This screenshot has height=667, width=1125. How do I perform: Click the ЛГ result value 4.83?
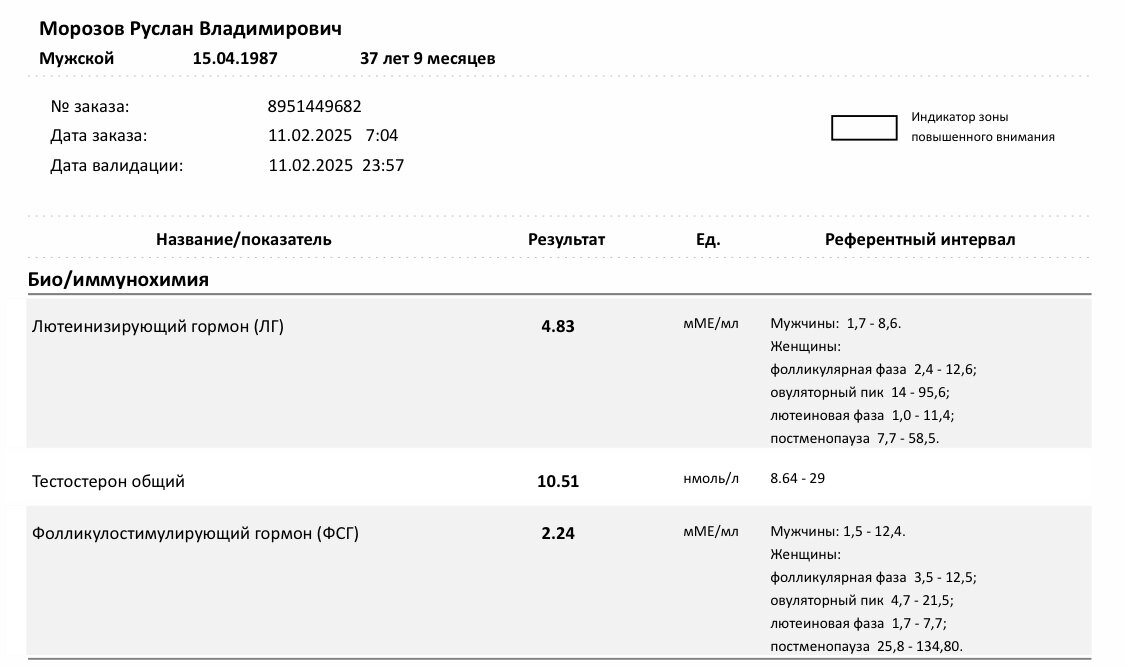click(x=558, y=326)
